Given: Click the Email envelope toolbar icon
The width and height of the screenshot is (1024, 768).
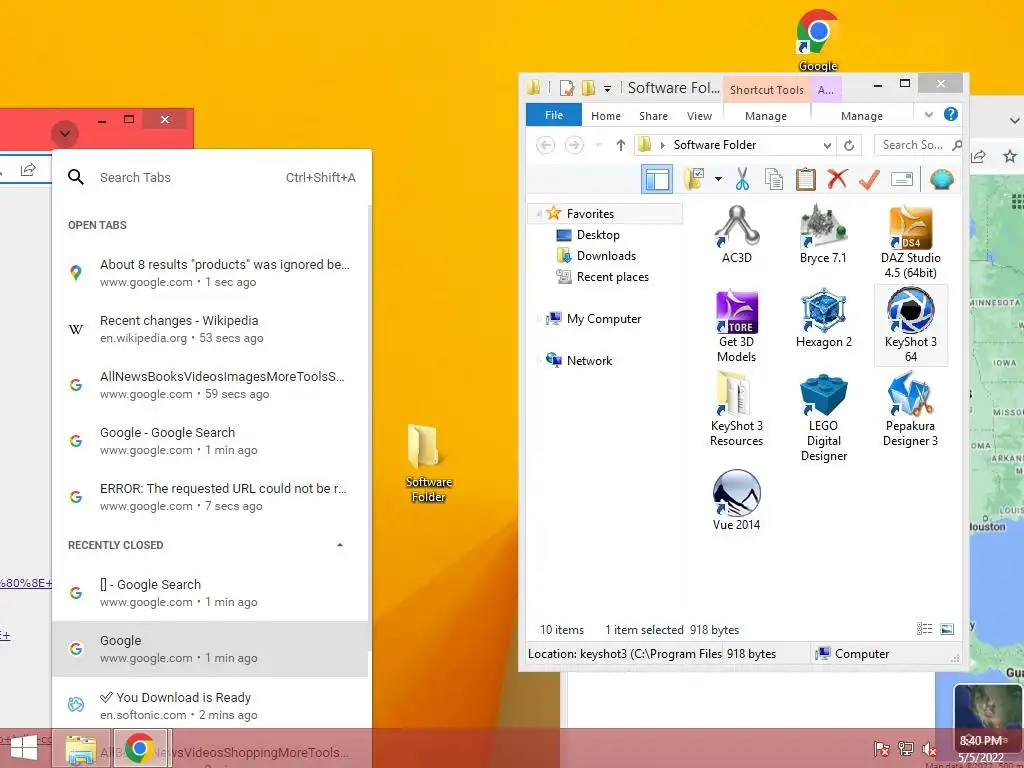Looking at the screenshot, I should click(901, 179).
